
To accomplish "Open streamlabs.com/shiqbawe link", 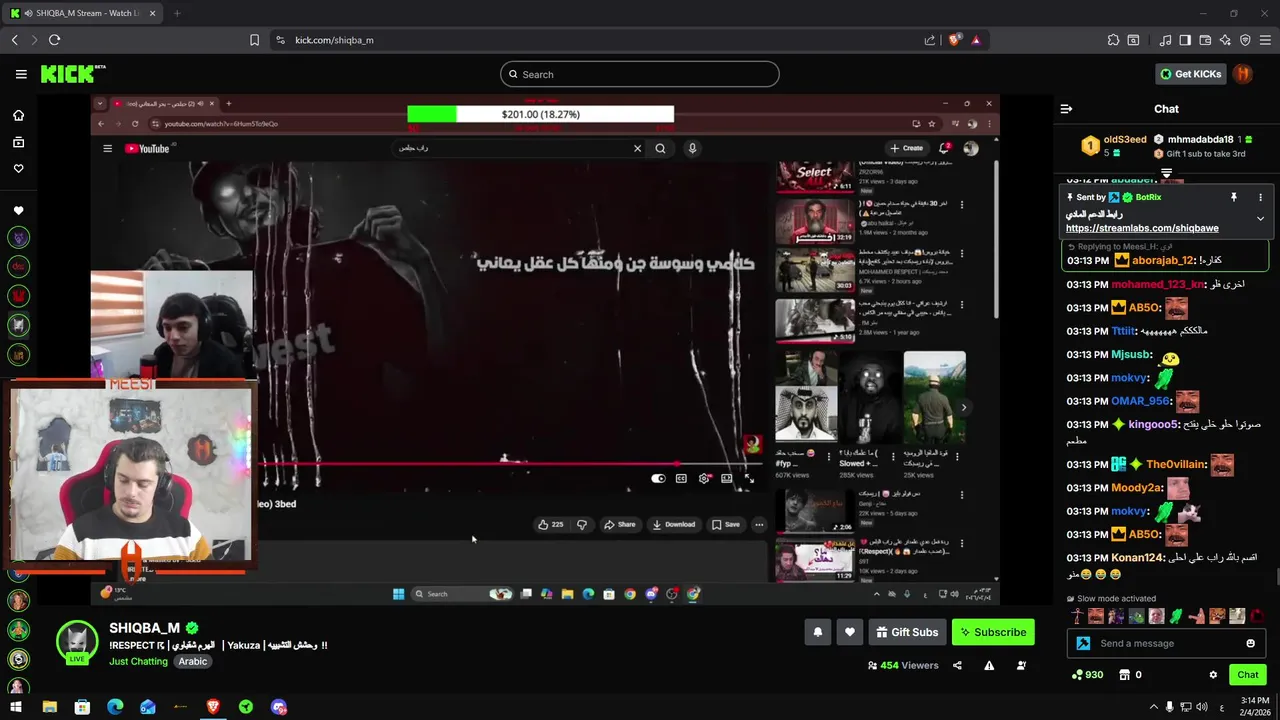I will click(1142, 228).
